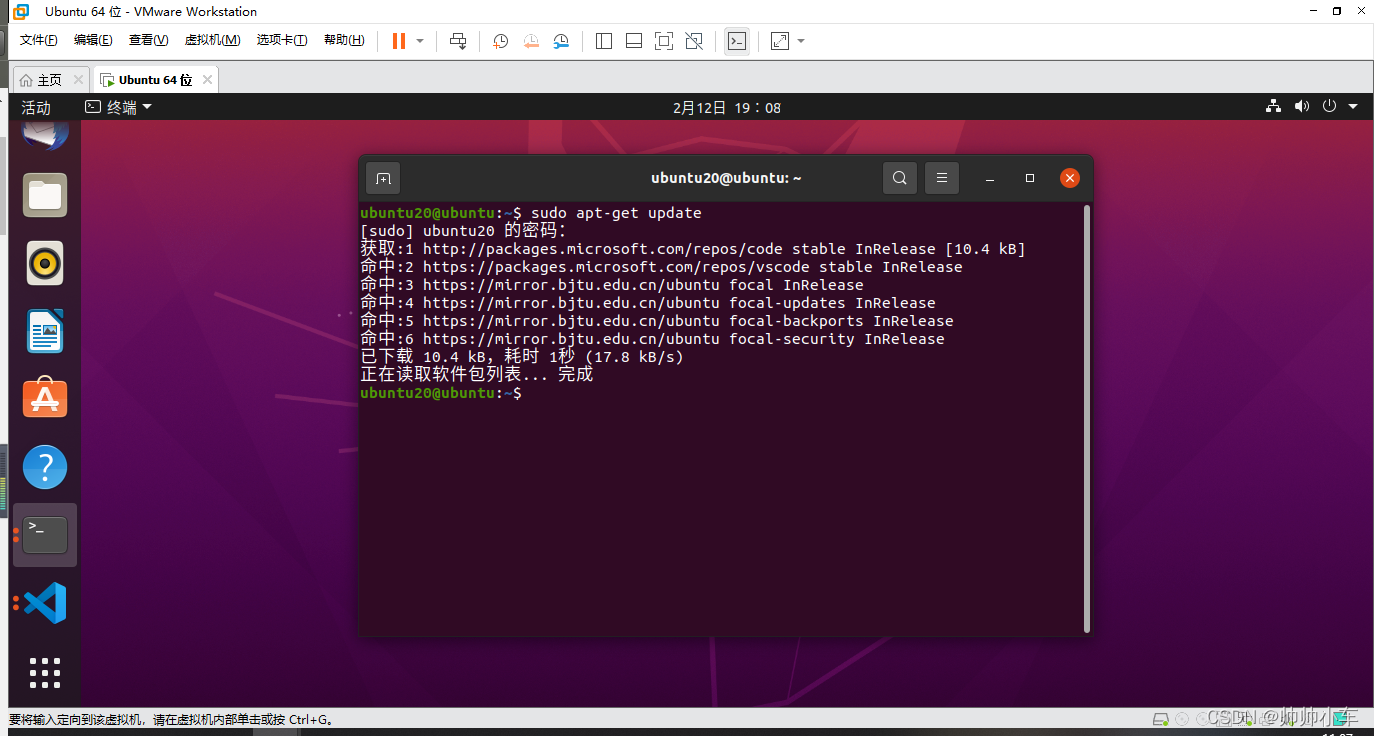Enter full screen mode via the toolbar icon
The height and width of the screenshot is (736, 1374).
tap(663, 41)
